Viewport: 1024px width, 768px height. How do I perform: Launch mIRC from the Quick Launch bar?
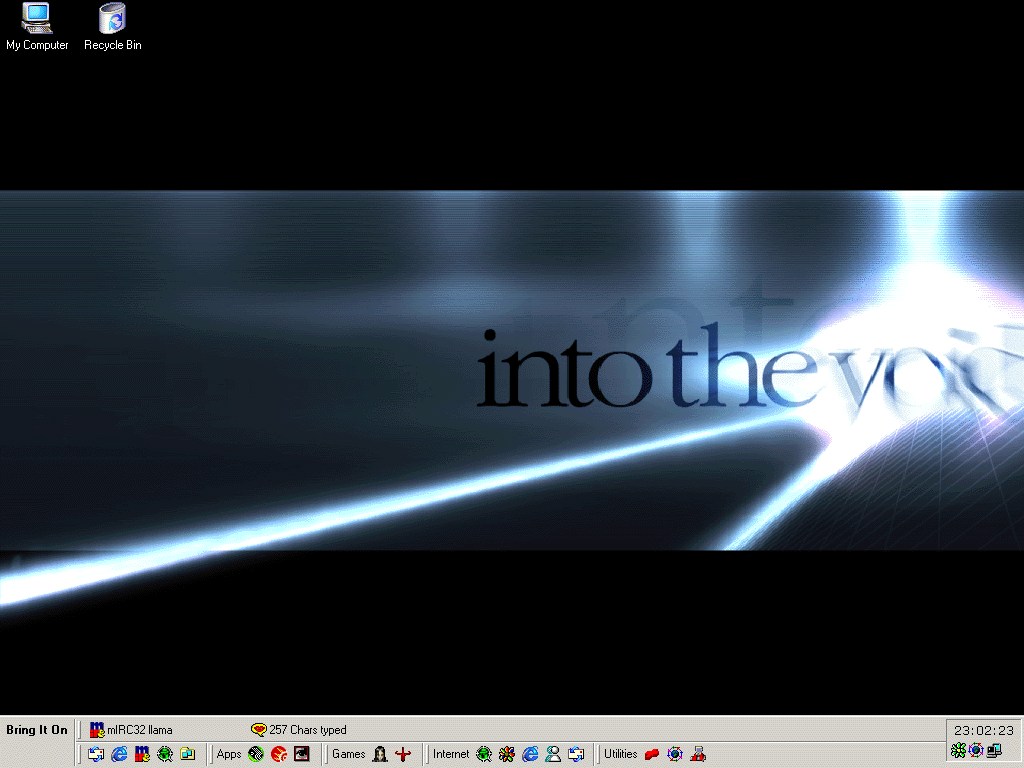(x=142, y=754)
